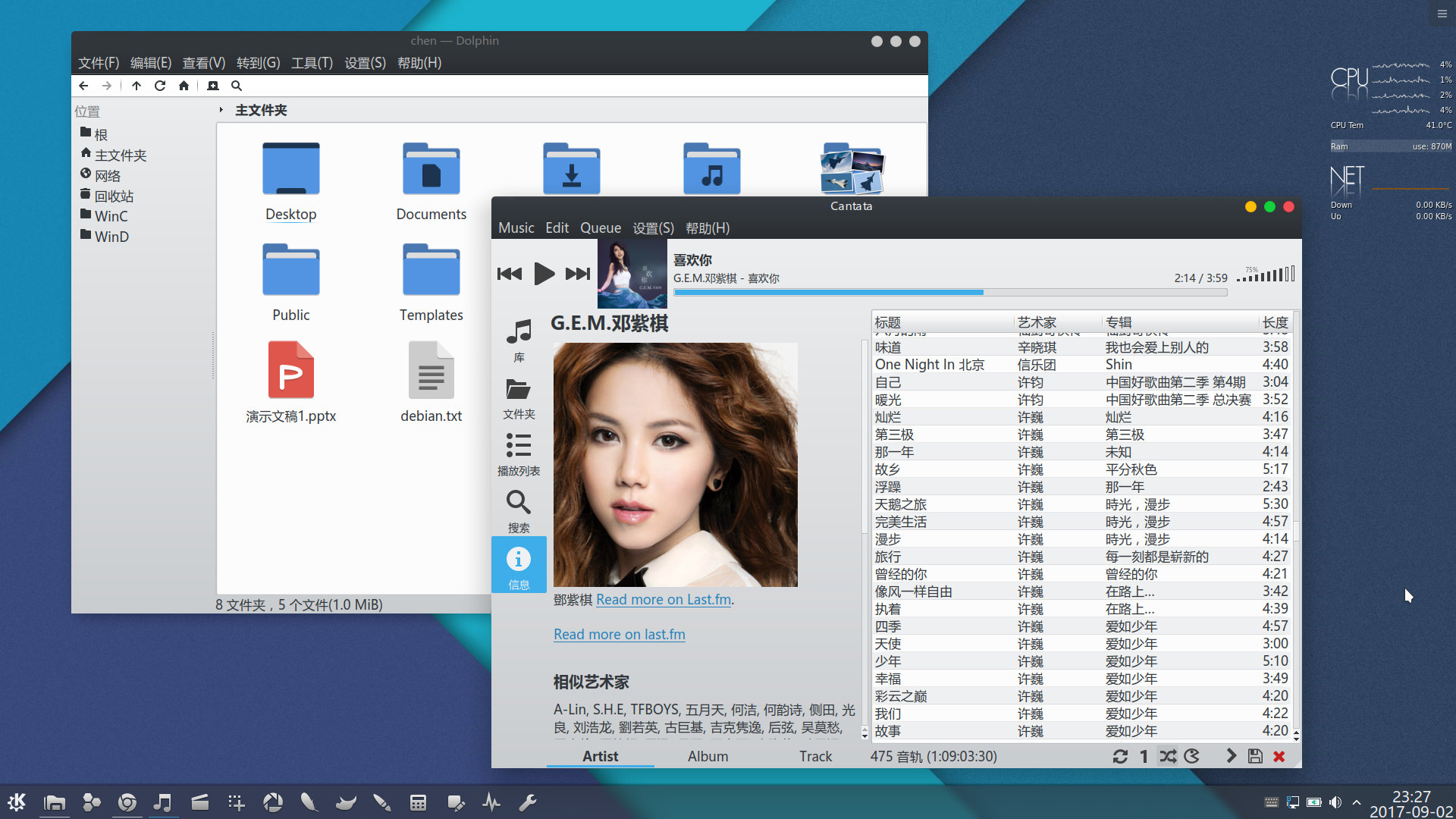Viewport: 1456px width, 819px height.
Task: Click the album cover thumbnail next to playback controls
Action: point(632,274)
